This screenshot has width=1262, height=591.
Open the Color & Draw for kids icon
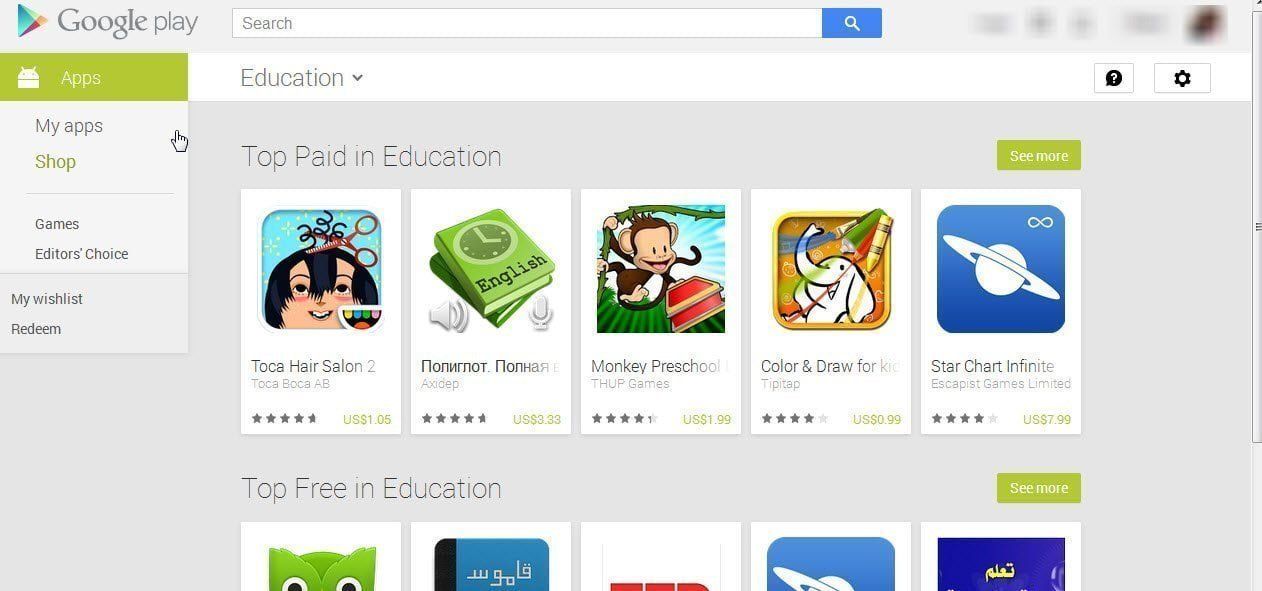(831, 270)
